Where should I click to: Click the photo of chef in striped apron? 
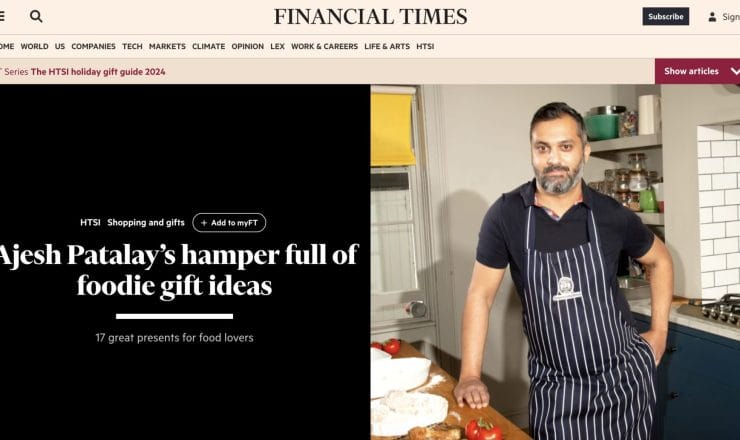(555, 262)
